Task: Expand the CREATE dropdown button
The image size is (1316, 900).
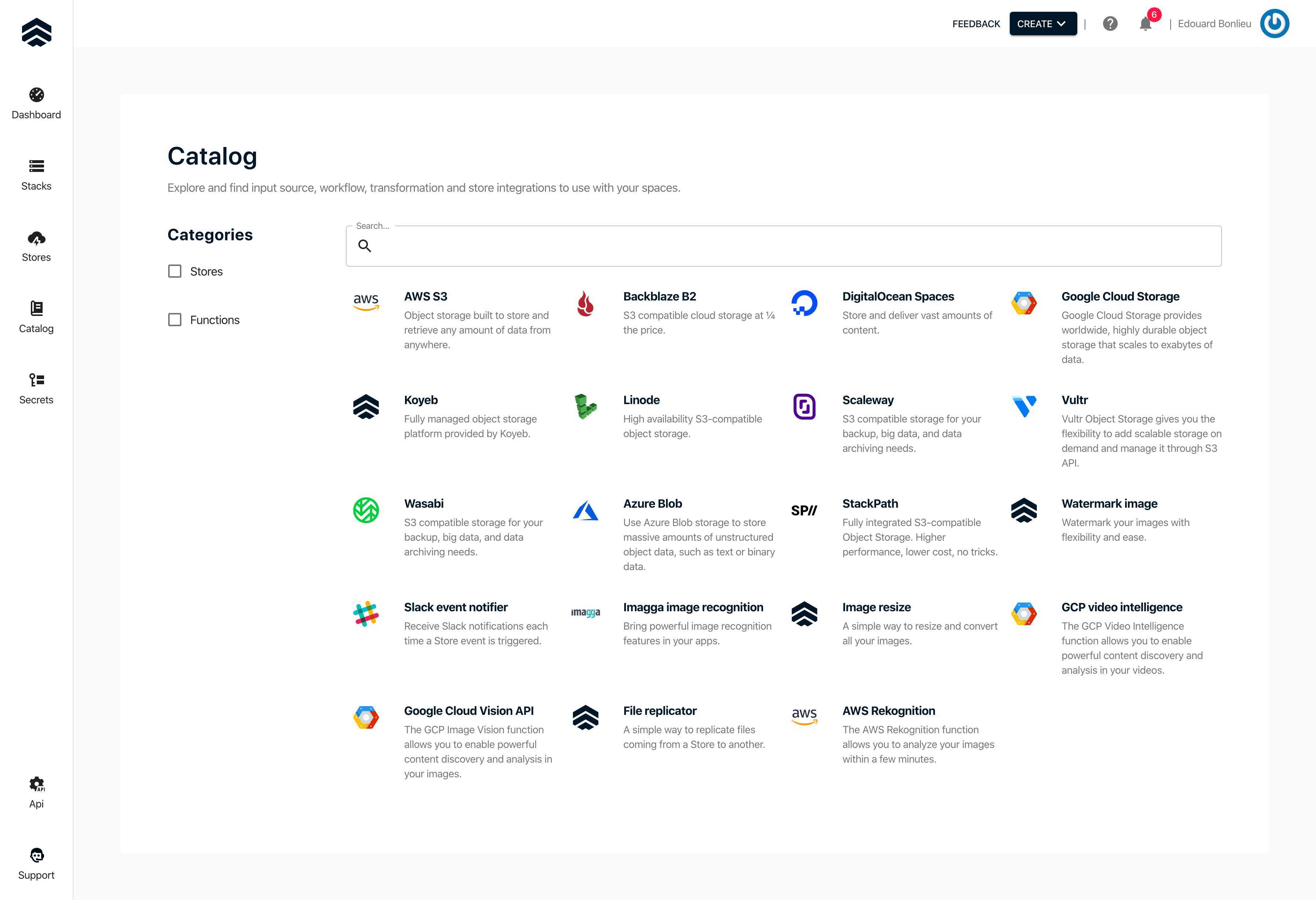Action: tap(1042, 24)
